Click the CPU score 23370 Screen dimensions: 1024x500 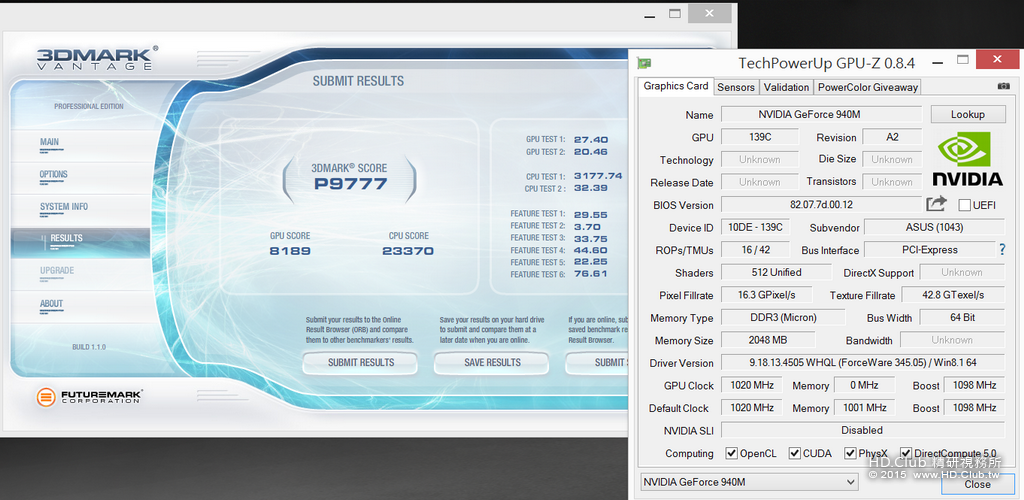coord(409,251)
